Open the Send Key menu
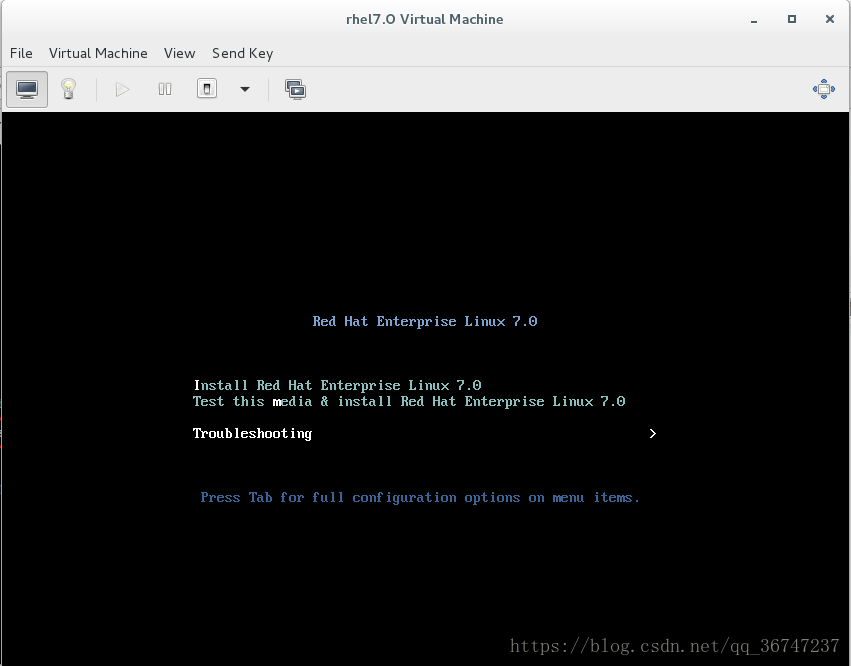 click(x=243, y=53)
